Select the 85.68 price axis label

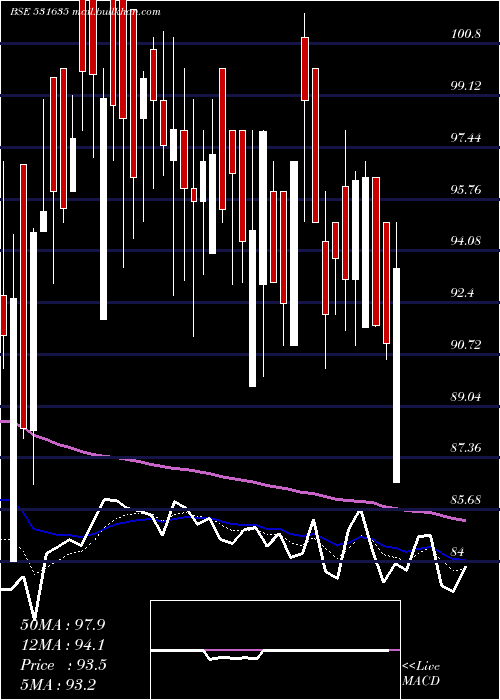466,500
